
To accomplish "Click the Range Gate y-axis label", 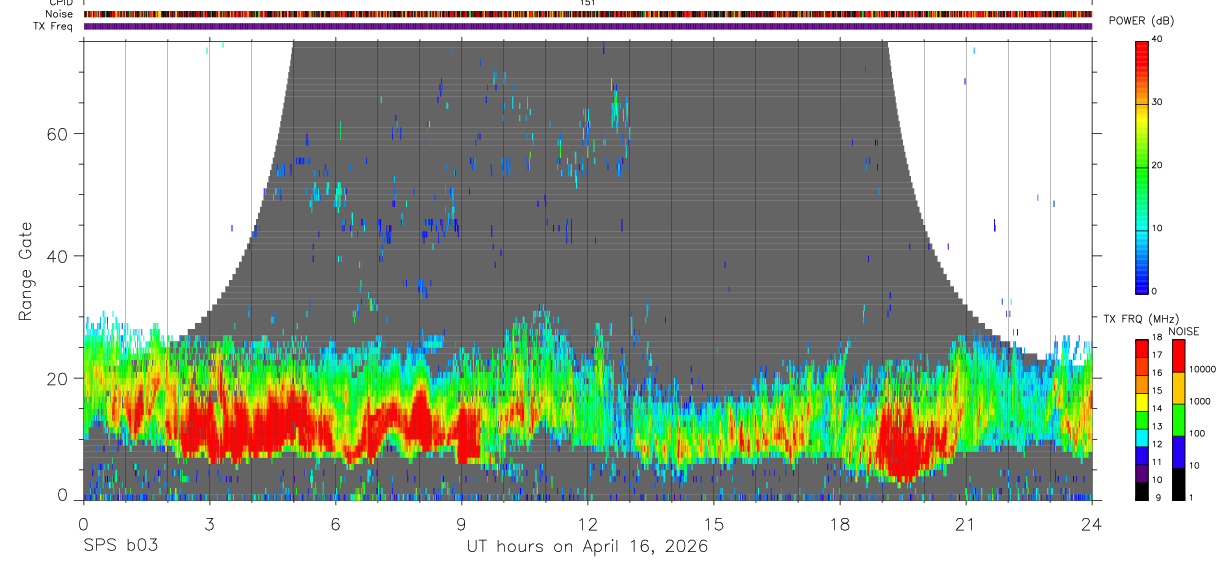I will point(25,272).
